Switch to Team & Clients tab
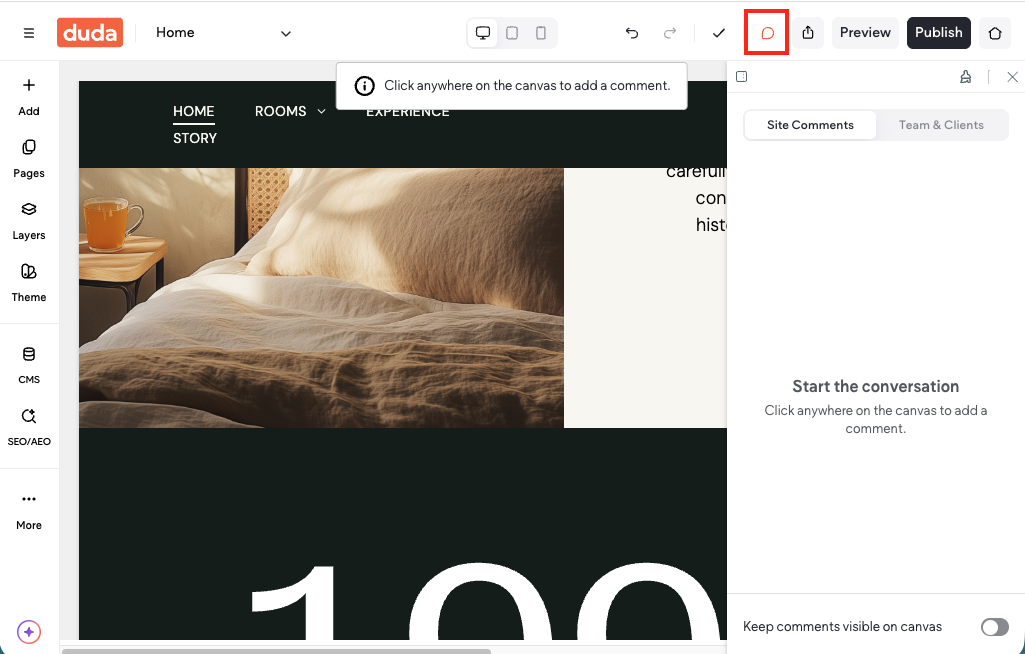Screen dimensions: 1025x654 pos(941,125)
